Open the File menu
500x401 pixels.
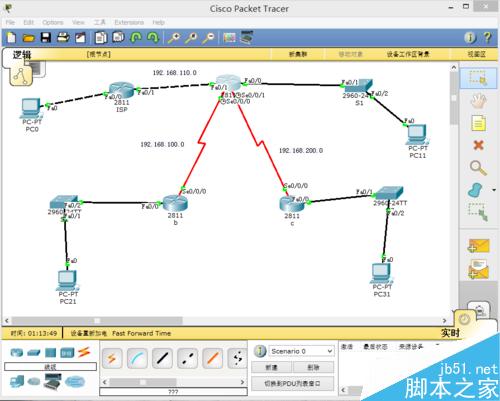point(10,22)
